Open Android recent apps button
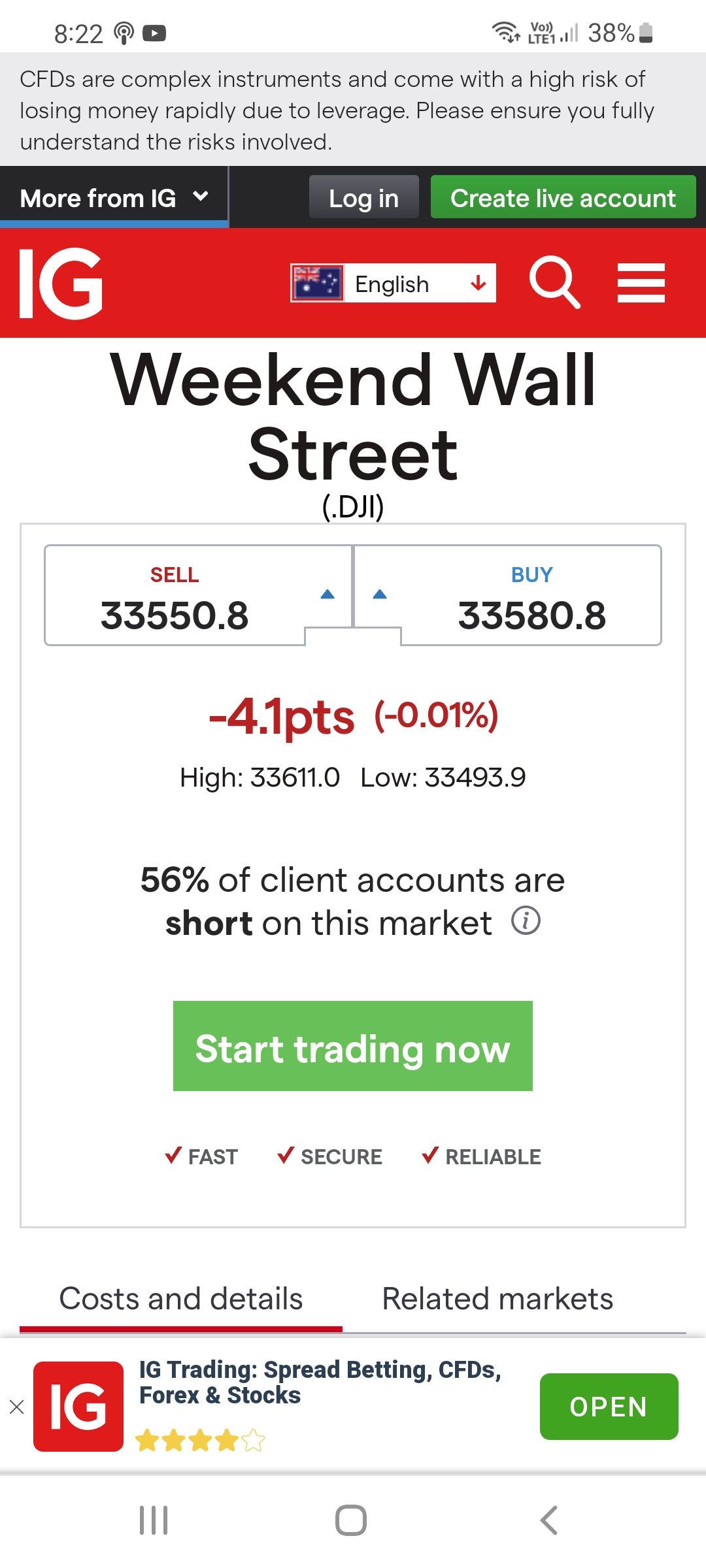This screenshot has height=1568, width=706. coord(154,1520)
